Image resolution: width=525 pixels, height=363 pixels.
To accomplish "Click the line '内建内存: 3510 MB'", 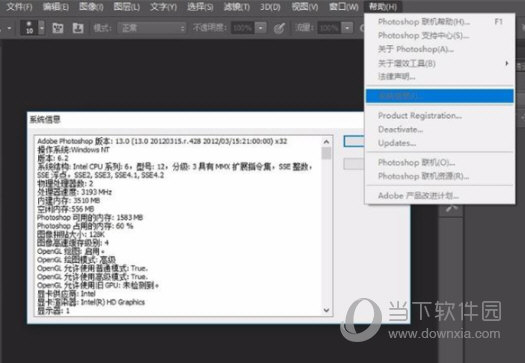I will tap(69, 201).
